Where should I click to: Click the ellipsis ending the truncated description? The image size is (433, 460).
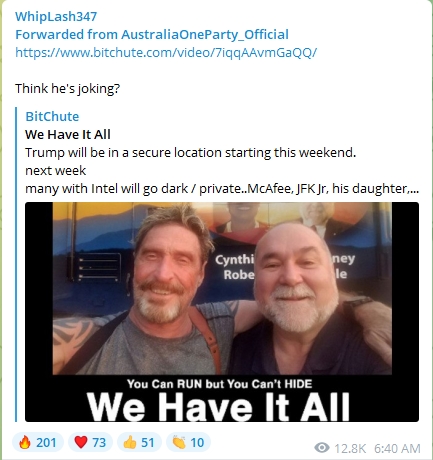pyautogui.click(x=413, y=189)
